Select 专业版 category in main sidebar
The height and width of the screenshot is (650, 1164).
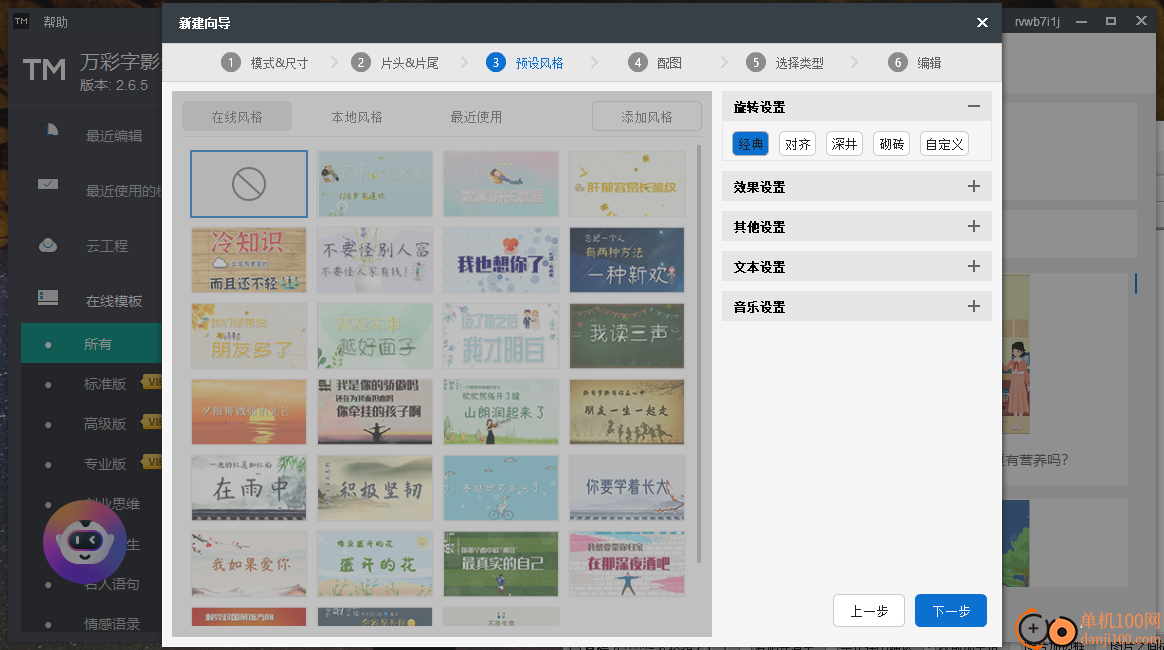point(105,464)
